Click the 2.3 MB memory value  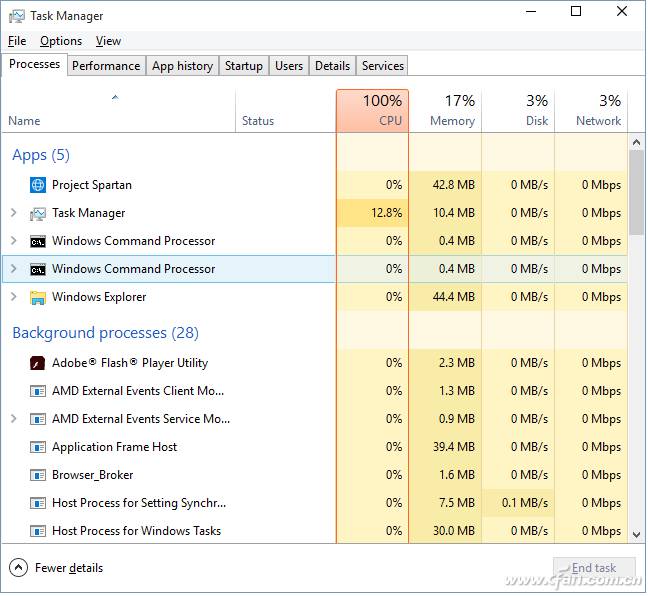point(457,363)
